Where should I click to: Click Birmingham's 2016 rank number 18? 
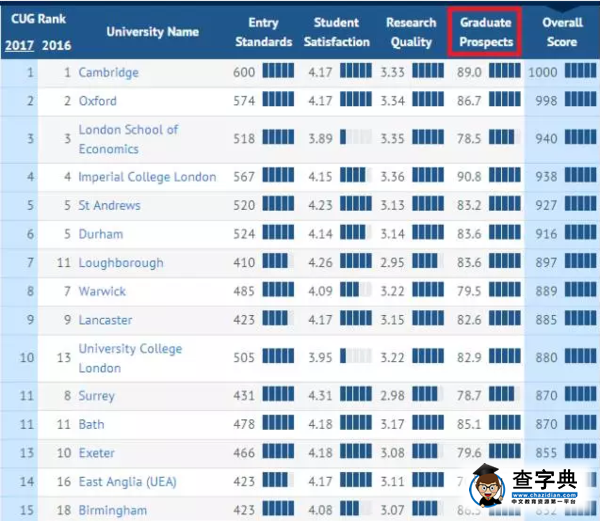tap(64, 510)
